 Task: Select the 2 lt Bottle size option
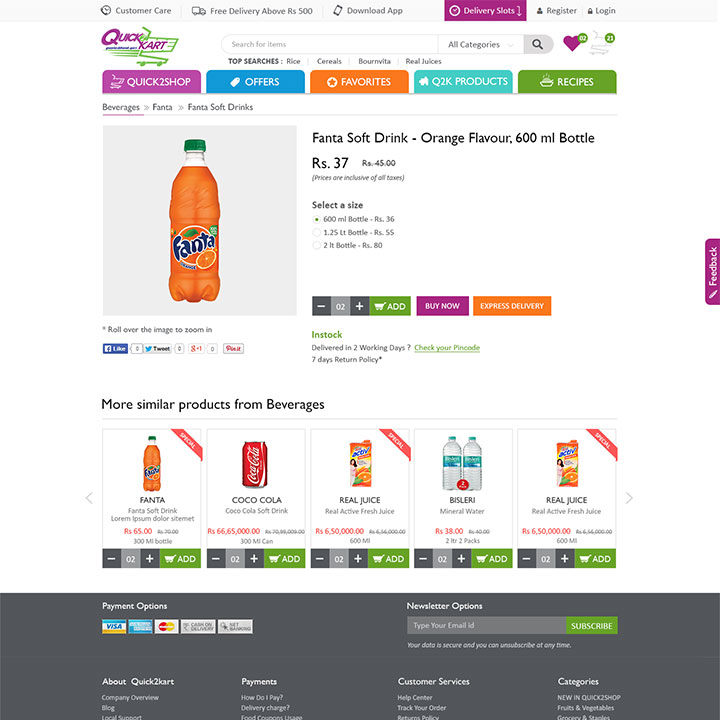(317, 245)
